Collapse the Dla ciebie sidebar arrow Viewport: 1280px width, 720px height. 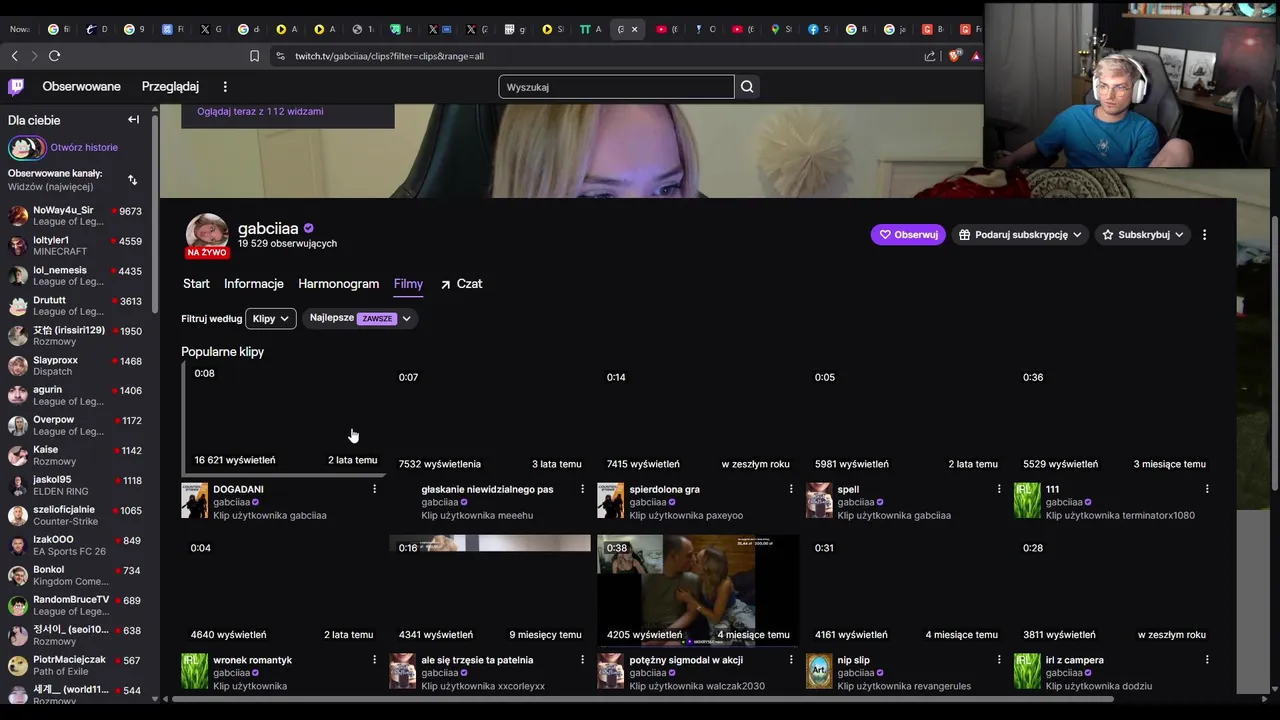point(133,120)
